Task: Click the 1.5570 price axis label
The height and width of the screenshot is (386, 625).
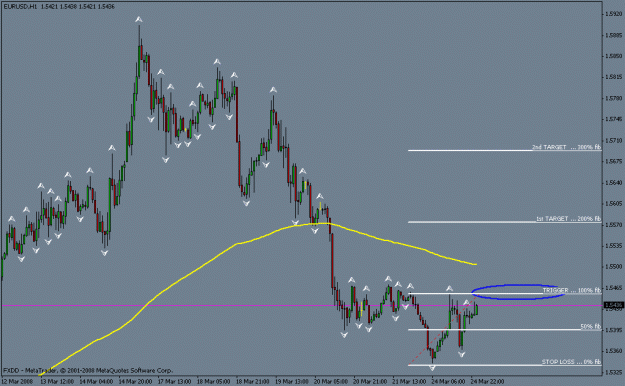Action: click(x=613, y=225)
